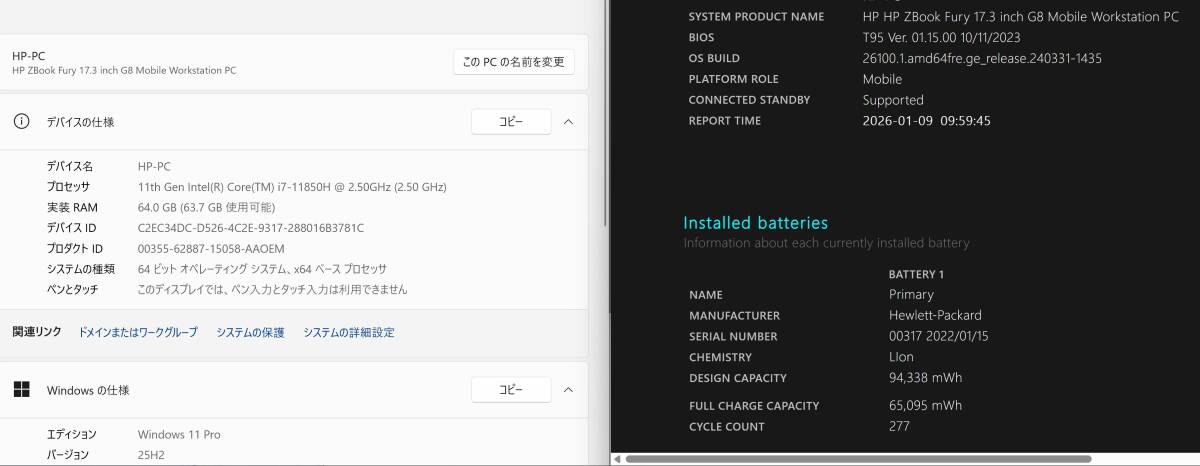Copy the デバイスの仕様 details
The image size is (1200, 466).
511,122
